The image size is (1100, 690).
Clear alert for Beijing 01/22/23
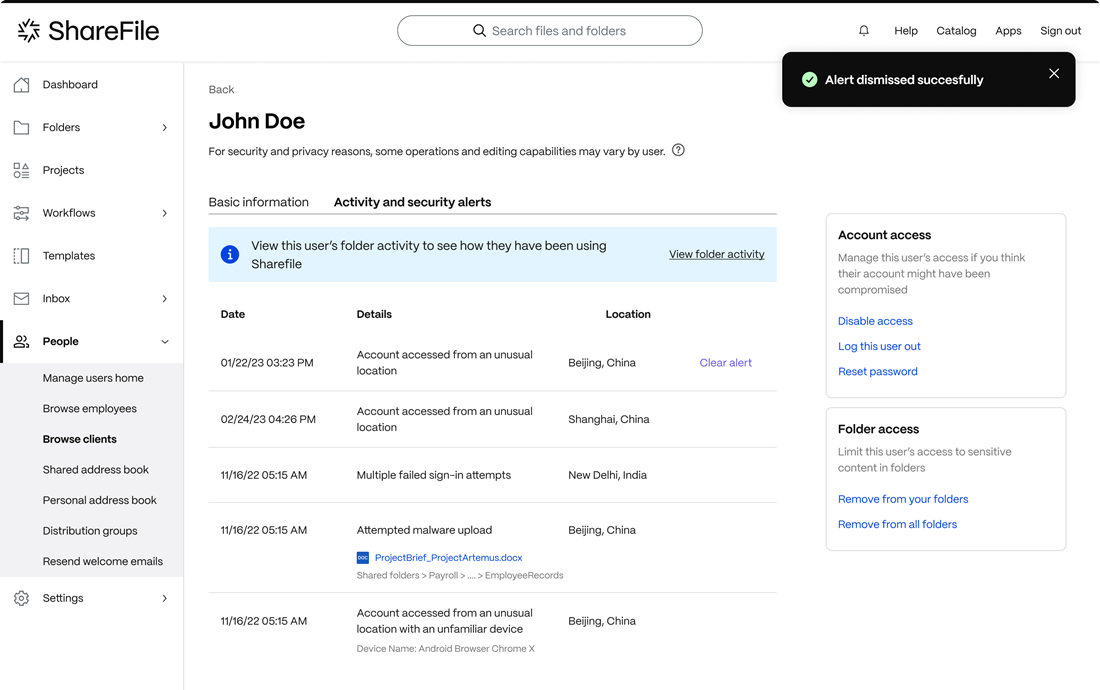(x=725, y=363)
